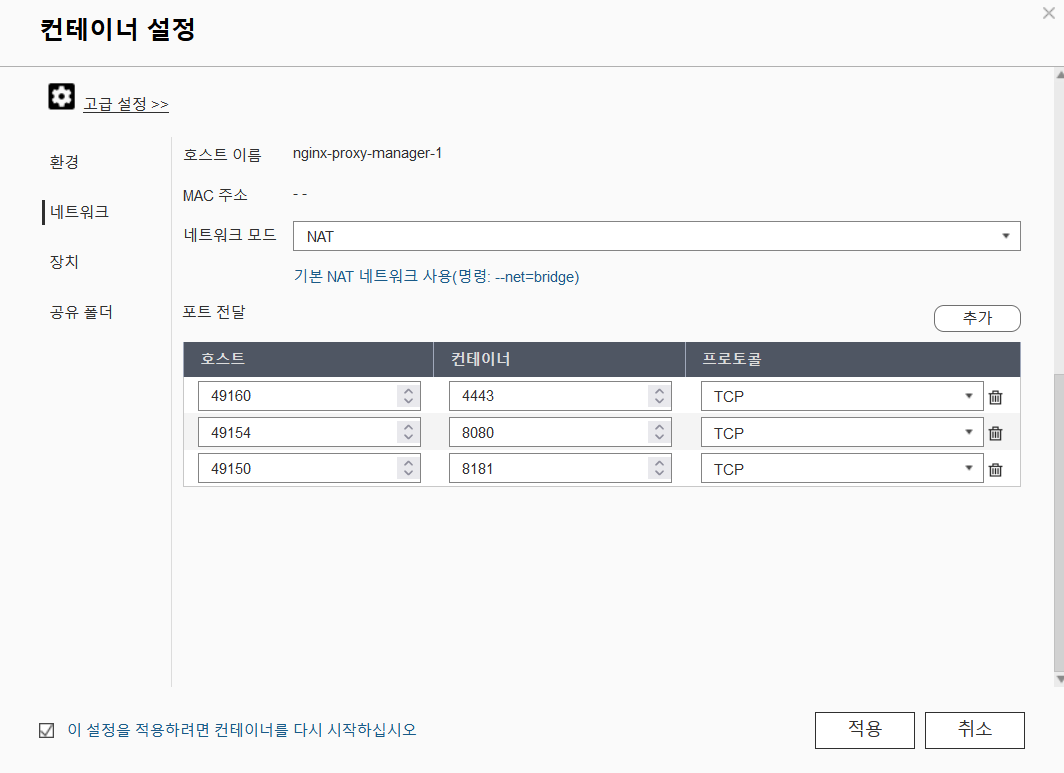The height and width of the screenshot is (773, 1064).
Task: Click the 기본 NAT 네트워크 사용 hint text
Action: pyautogui.click(x=436, y=276)
